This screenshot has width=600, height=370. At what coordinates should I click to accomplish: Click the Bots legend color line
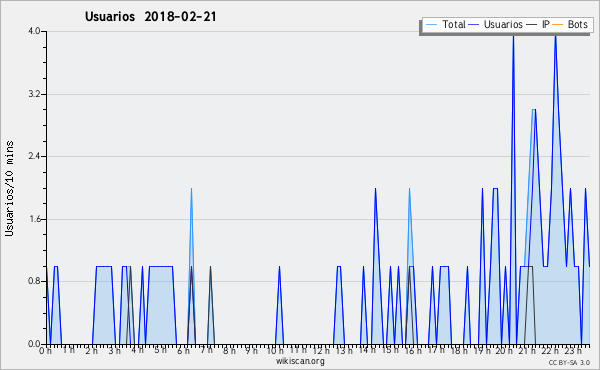[558, 25]
